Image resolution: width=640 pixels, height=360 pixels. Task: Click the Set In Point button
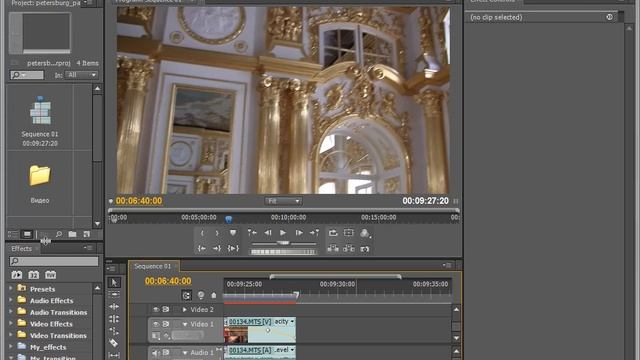coord(202,233)
